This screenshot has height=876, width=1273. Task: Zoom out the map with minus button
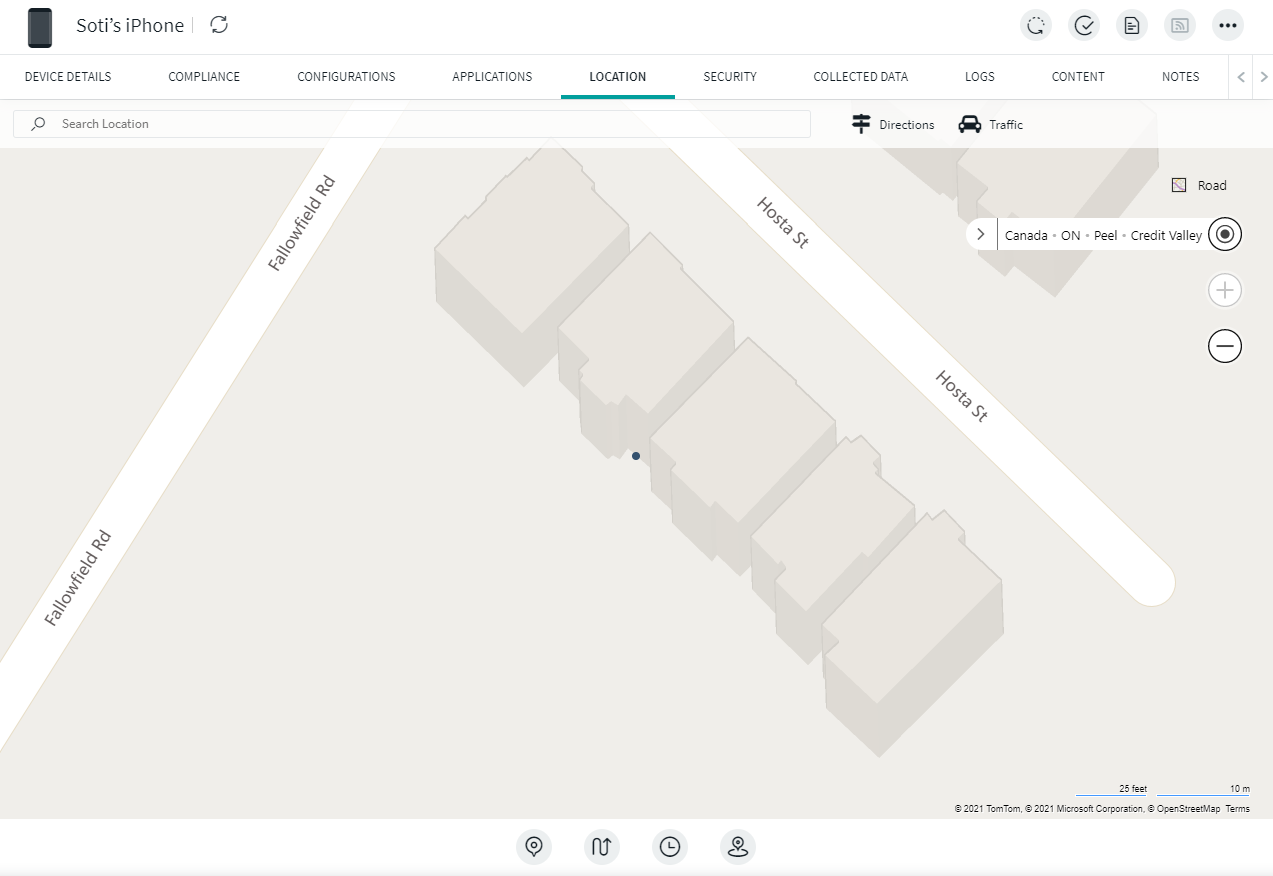click(1225, 346)
